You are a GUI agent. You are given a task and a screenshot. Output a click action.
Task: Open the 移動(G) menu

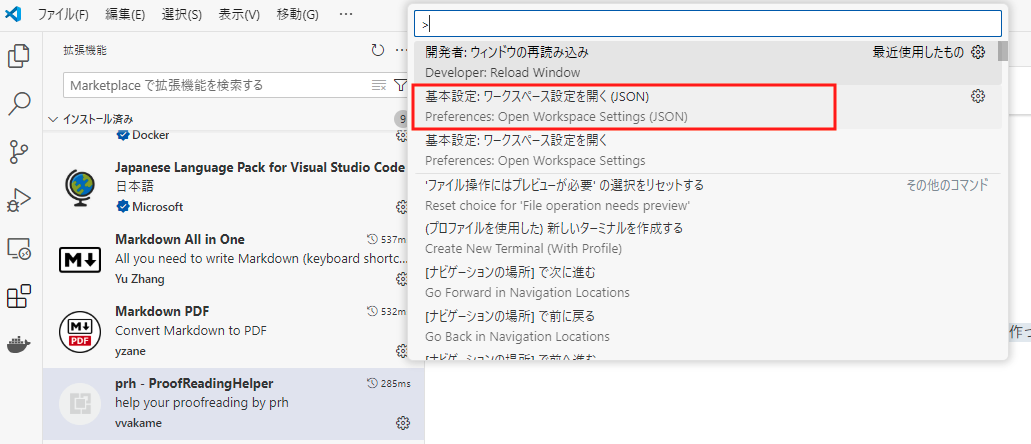(x=298, y=14)
